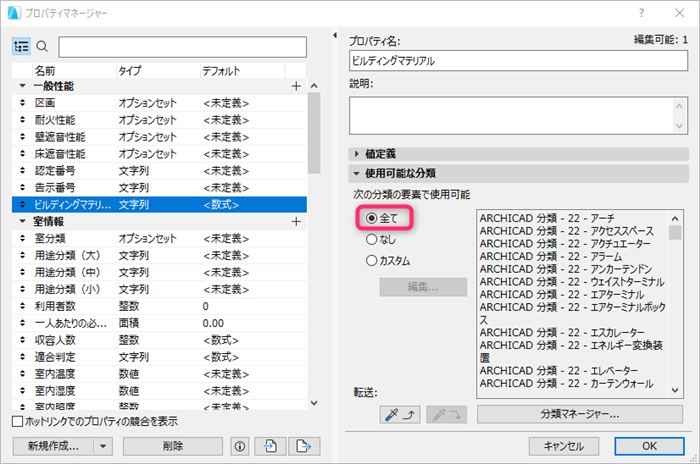Toggle the tree view icon
Viewport: 700px width, 464px height.
(21, 46)
